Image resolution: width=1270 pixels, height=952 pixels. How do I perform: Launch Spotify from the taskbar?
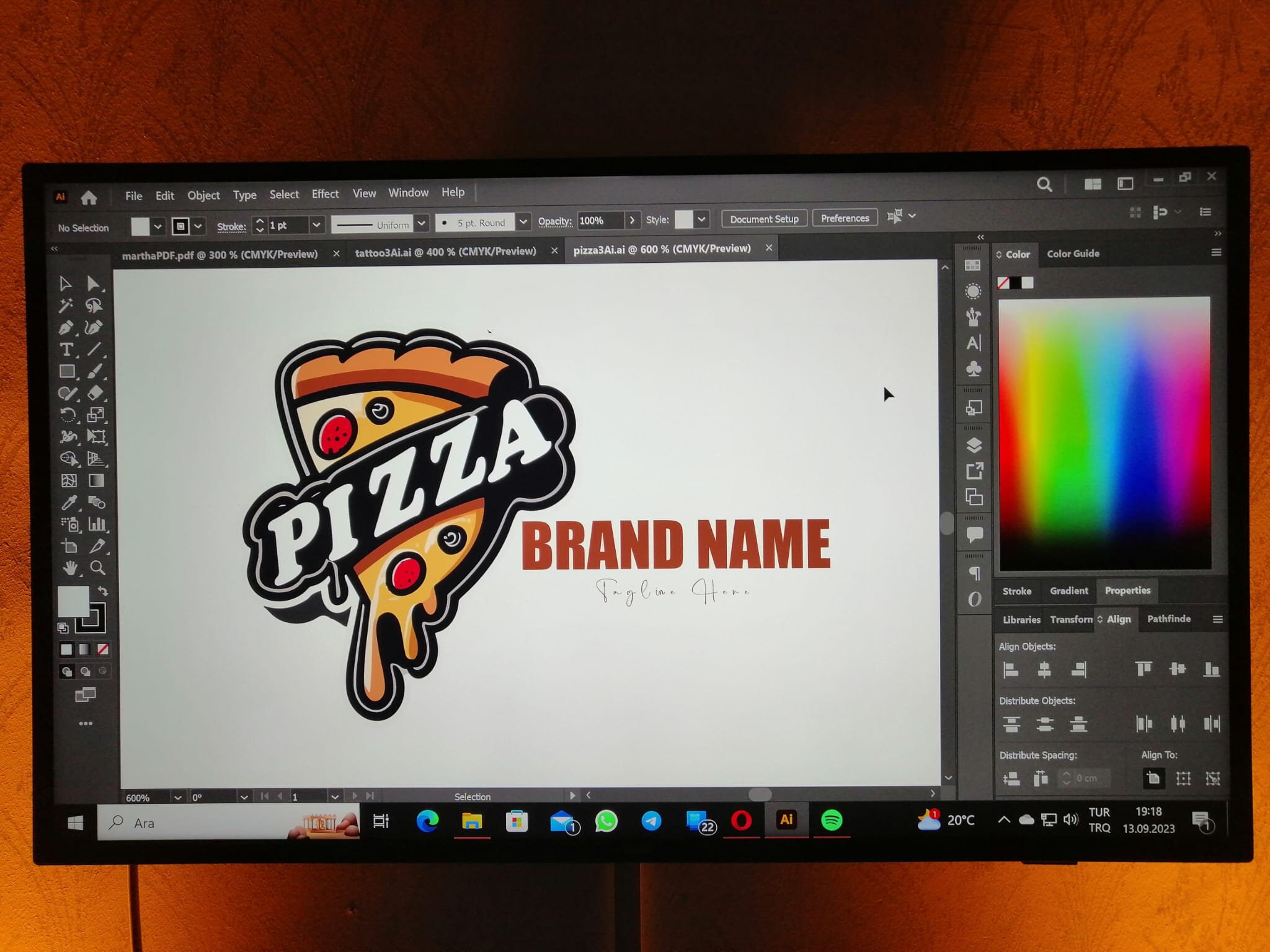(832, 821)
